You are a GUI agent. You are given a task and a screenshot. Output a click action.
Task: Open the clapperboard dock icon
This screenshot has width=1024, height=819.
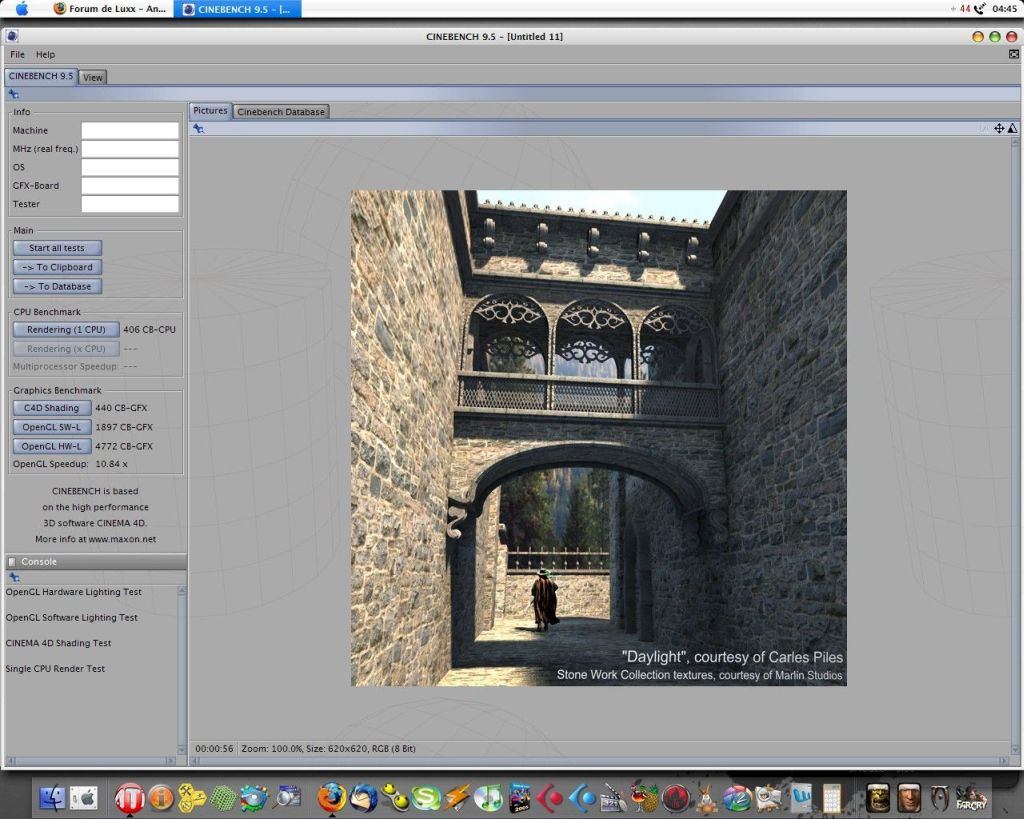pyautogui.click(x=613, y=797)
